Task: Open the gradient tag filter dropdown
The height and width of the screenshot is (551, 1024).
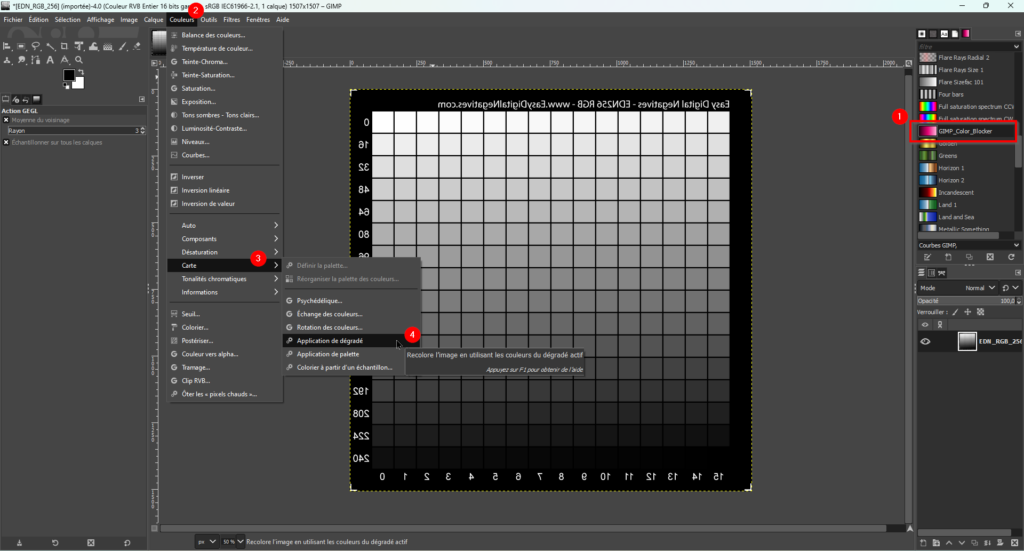Action: click(1016, 46)
